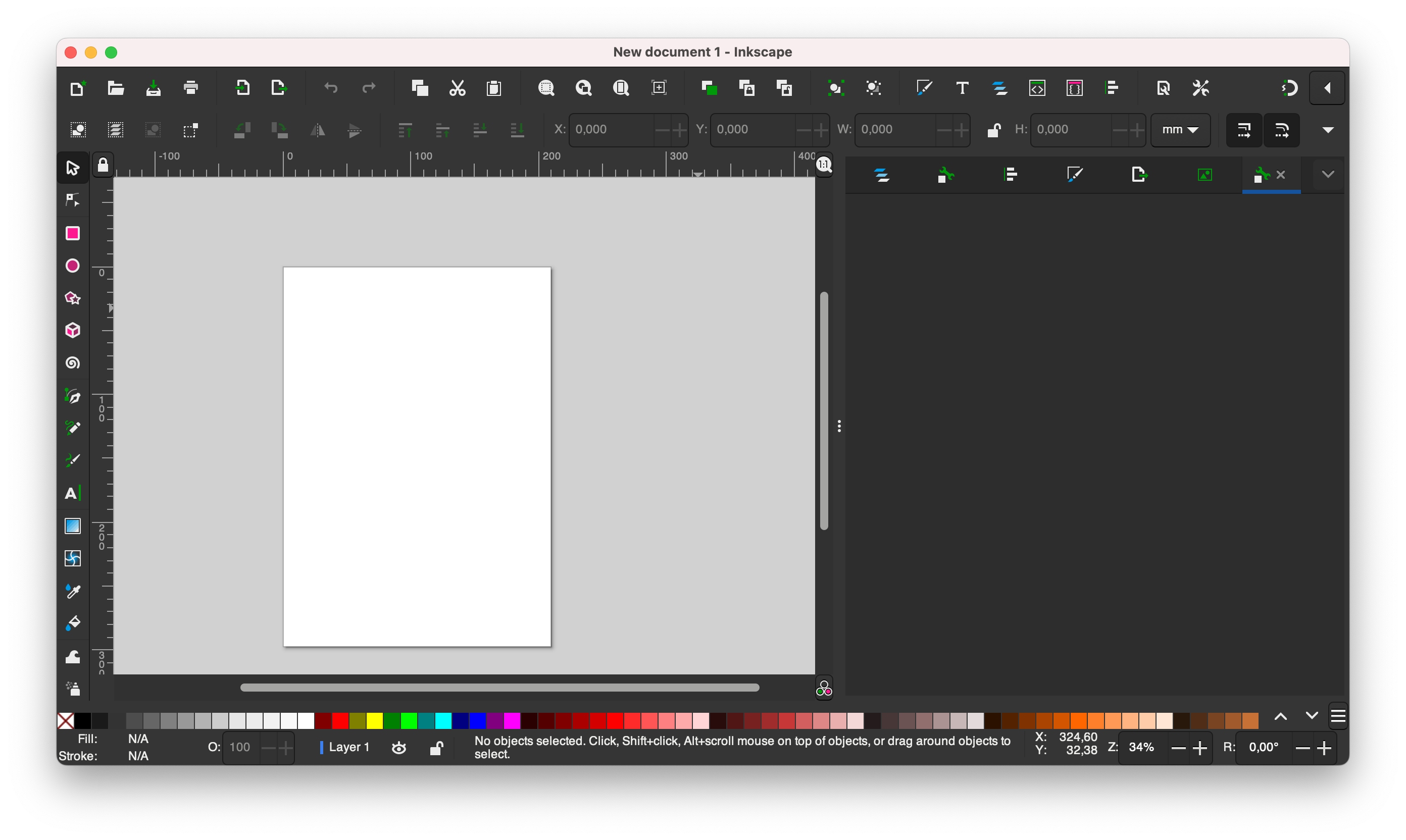
Task: Close the active dock tab
Action: click(x=1281, y=174)
